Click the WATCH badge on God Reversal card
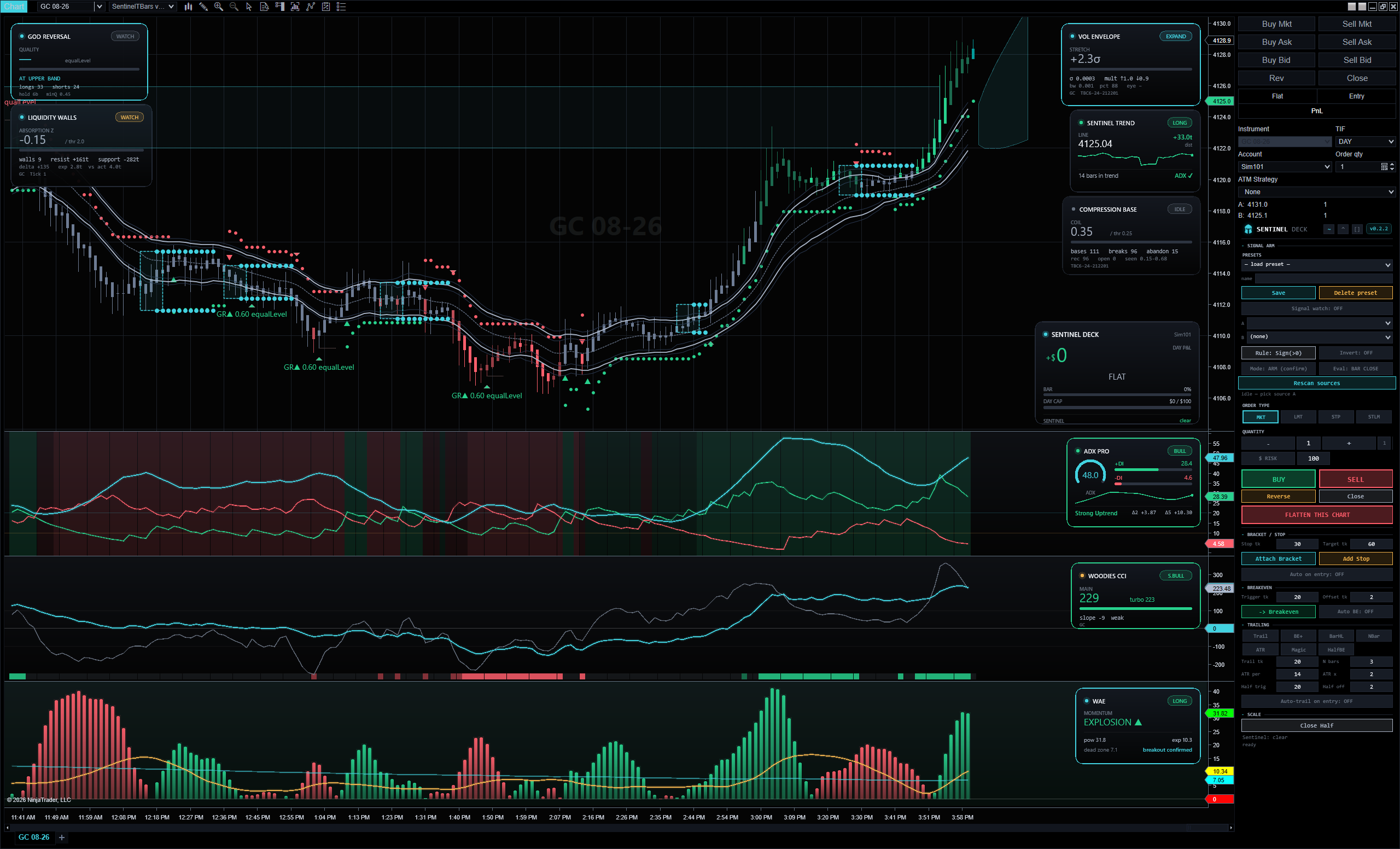Image resolution: width=1400 pixels, height=849 pixels. point(125,36)
